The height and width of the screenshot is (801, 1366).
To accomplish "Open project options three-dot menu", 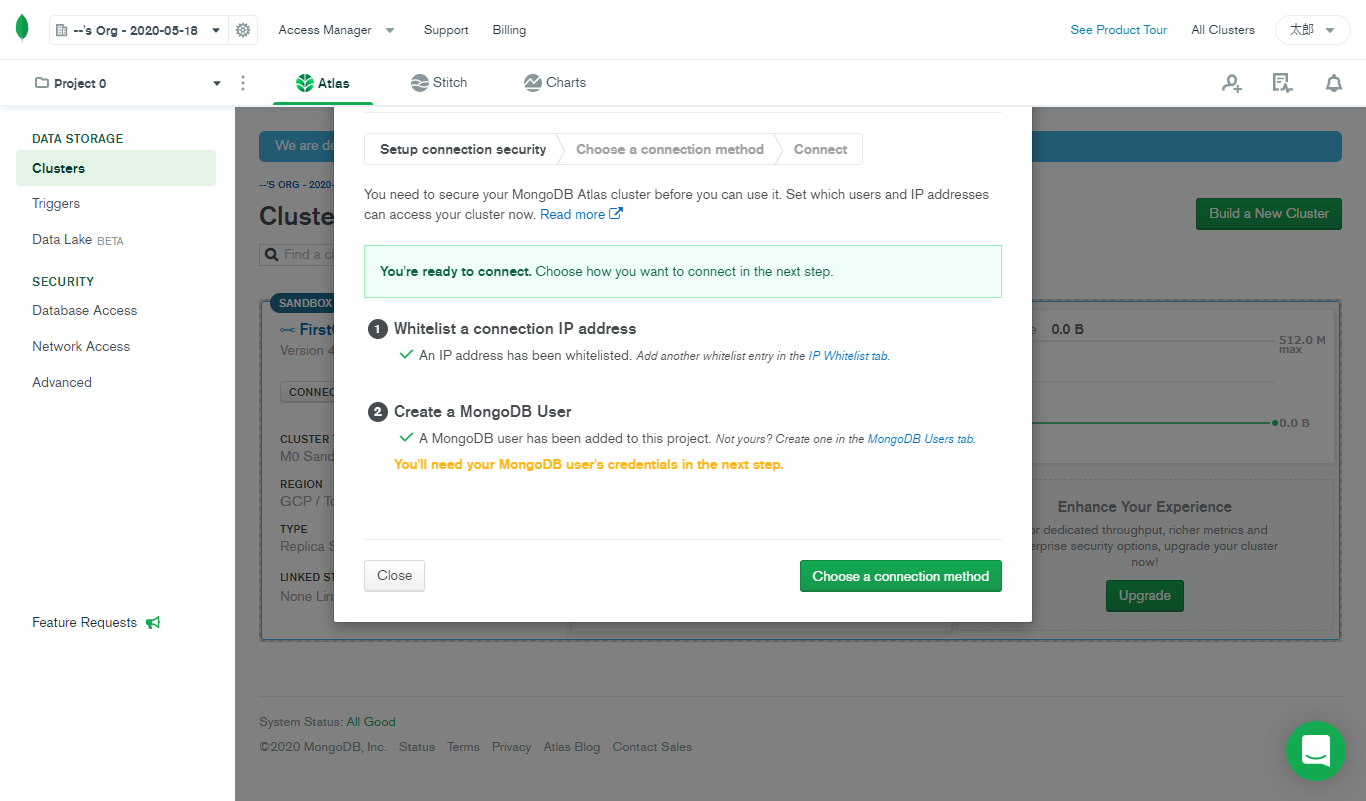I will tap(243, 83).
